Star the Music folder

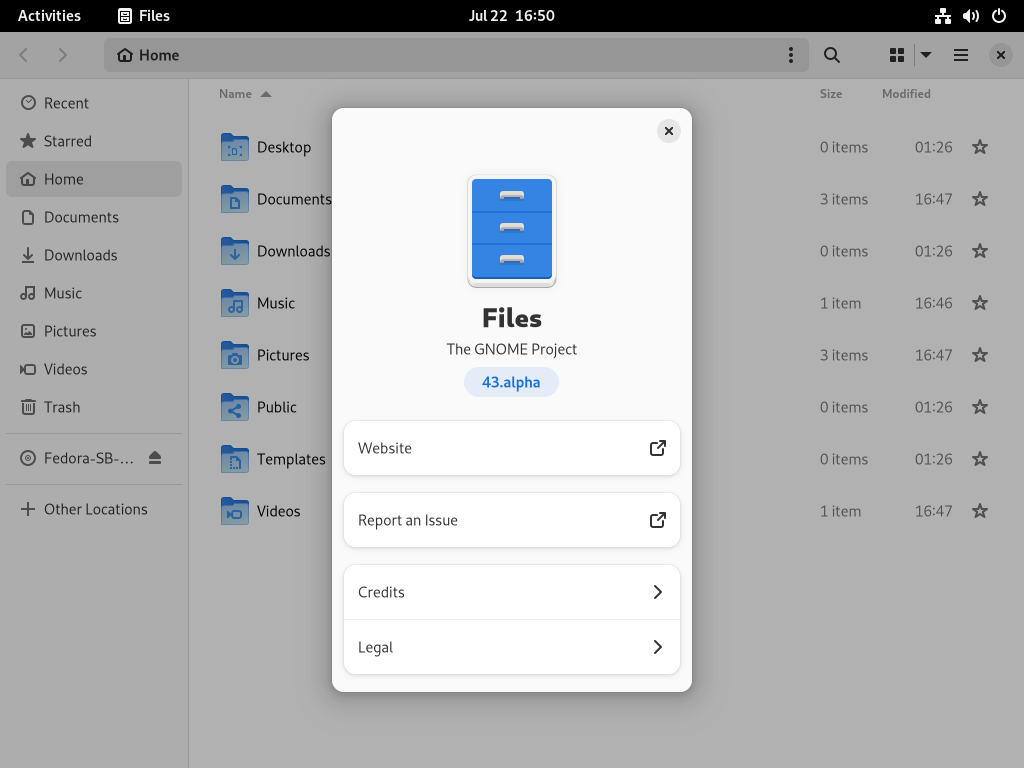tap(980, 303)
